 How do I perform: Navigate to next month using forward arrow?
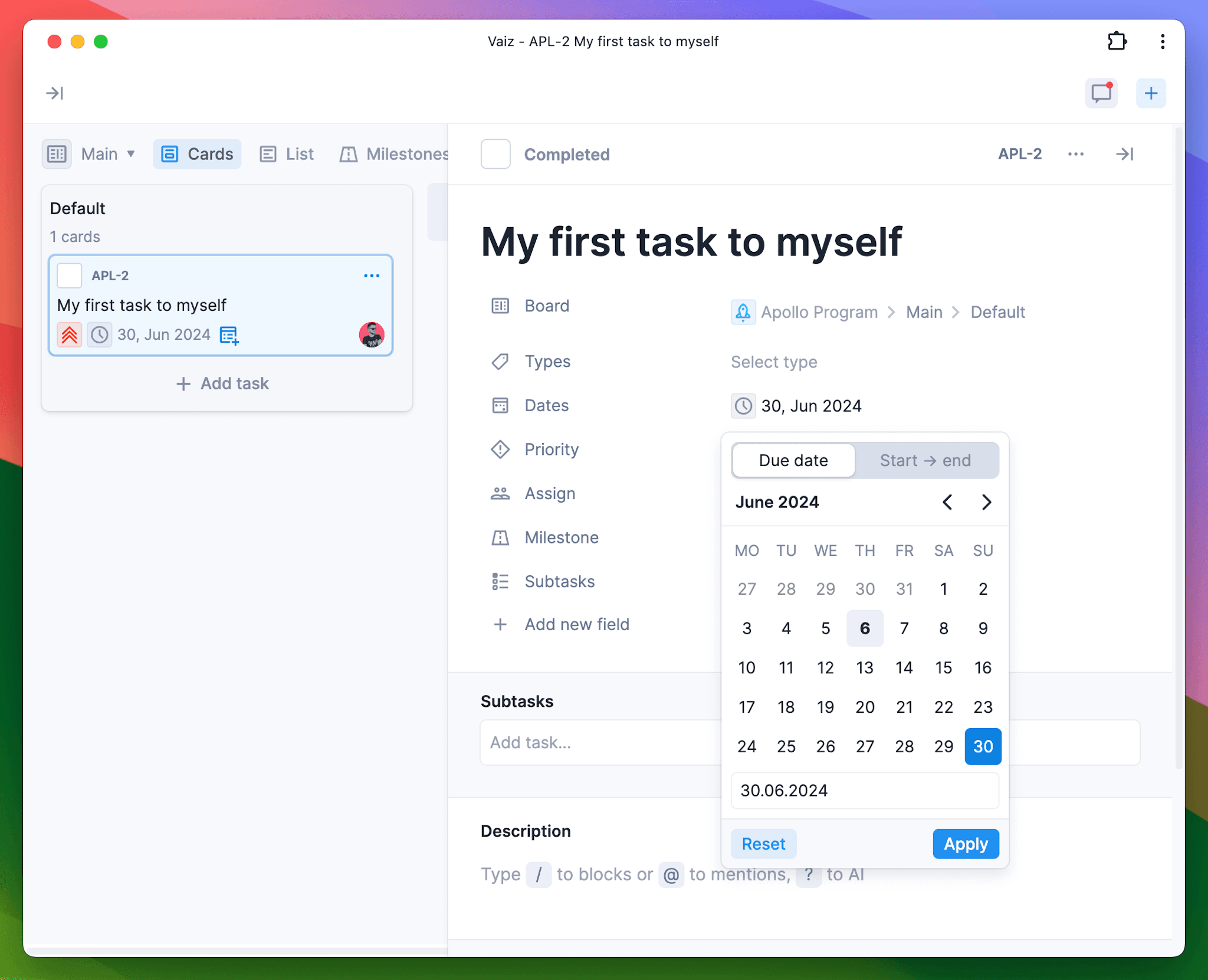pos(986,502)
